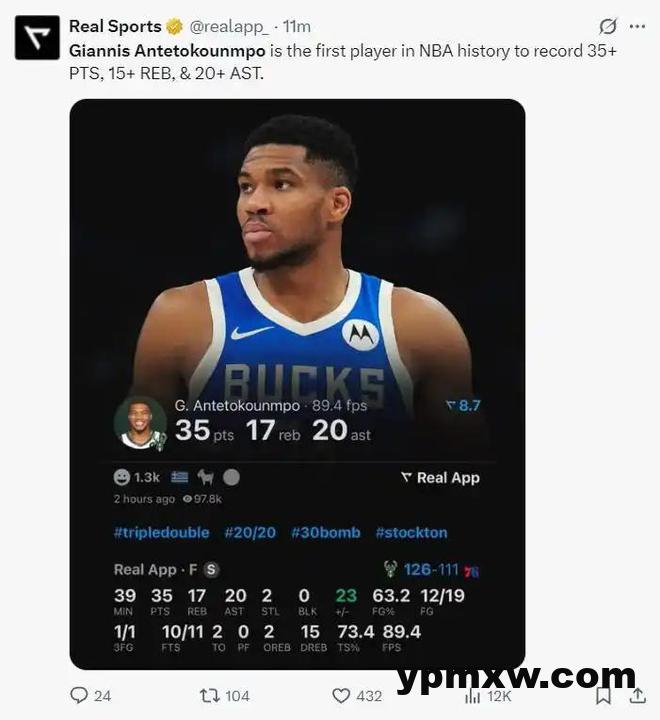Like the post with heart icon
Screen dimensions: 660x720
(341, 696)
